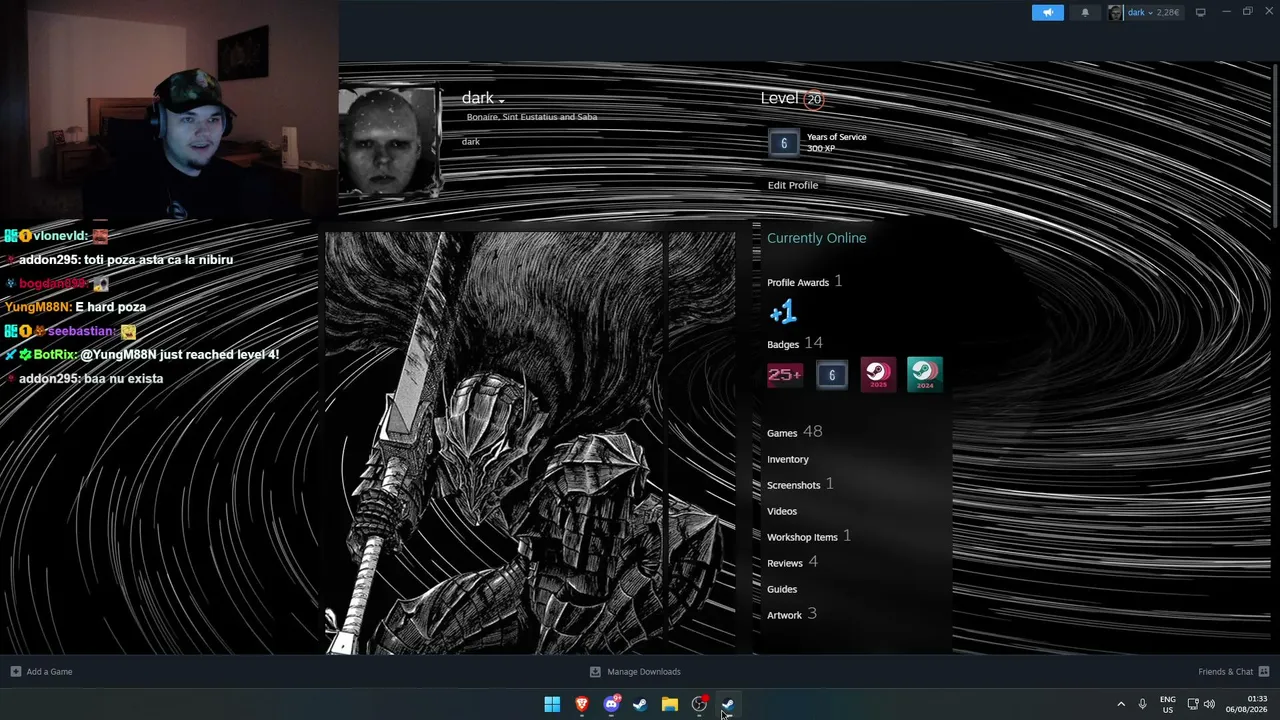Open the Inventory link

click(x=788, y=459)
